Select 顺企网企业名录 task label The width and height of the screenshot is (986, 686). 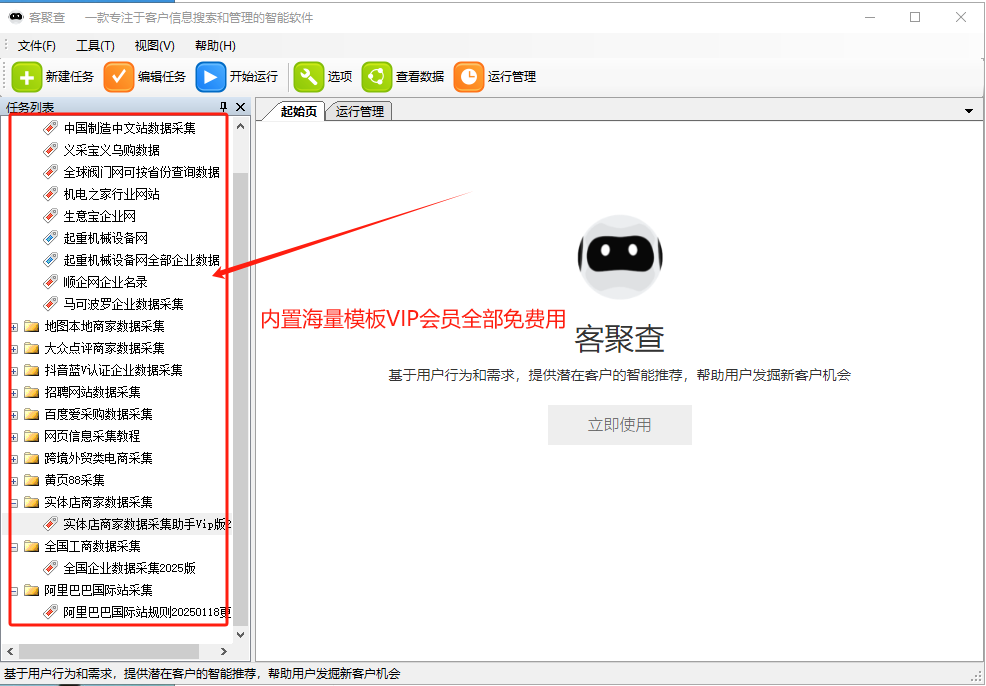click(x=106, y=282)
